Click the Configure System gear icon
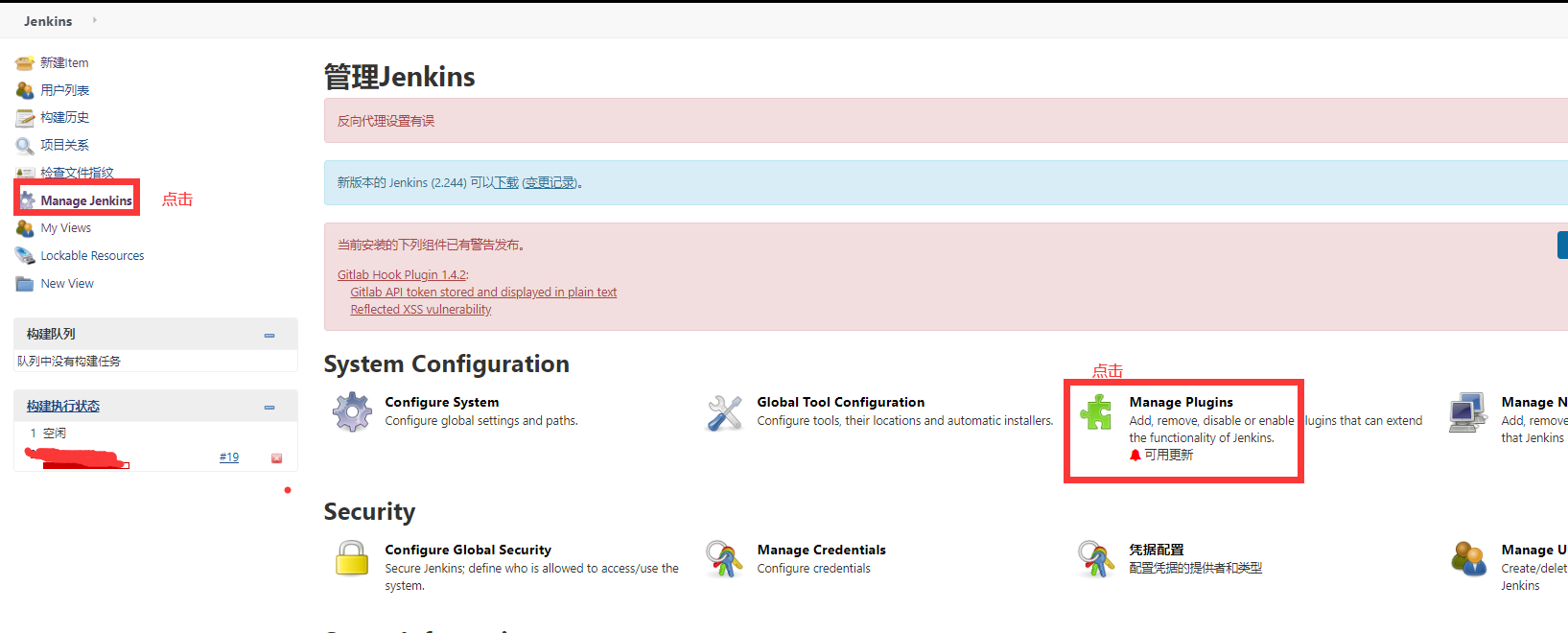Viewport: 1568px width, 633px height. [352, 412]
